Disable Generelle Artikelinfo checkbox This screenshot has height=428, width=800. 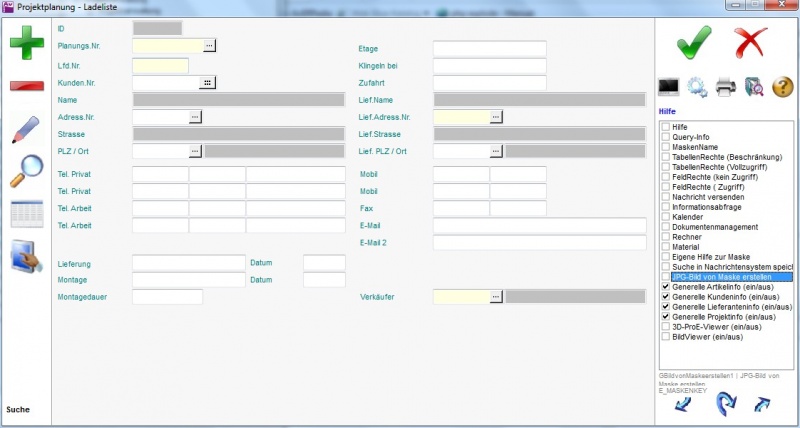665,287
